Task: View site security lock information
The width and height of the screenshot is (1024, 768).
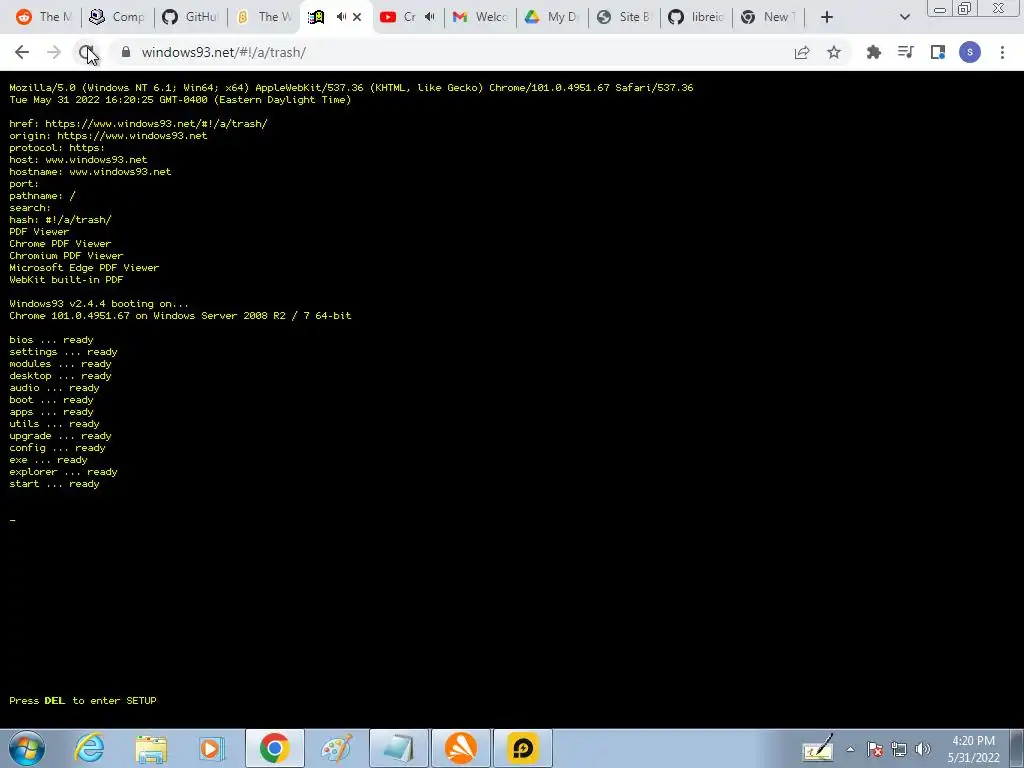Action: tap(126, 52)
